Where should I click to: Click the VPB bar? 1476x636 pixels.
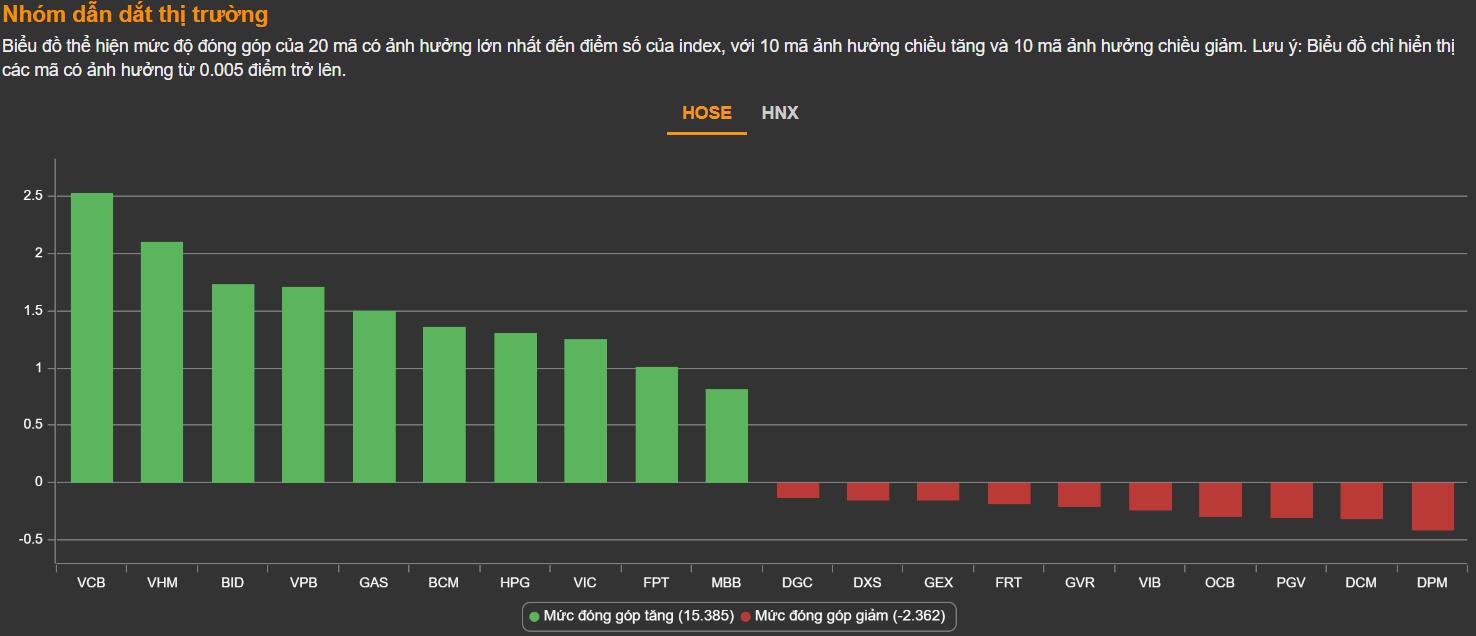[x=303, y=385]
